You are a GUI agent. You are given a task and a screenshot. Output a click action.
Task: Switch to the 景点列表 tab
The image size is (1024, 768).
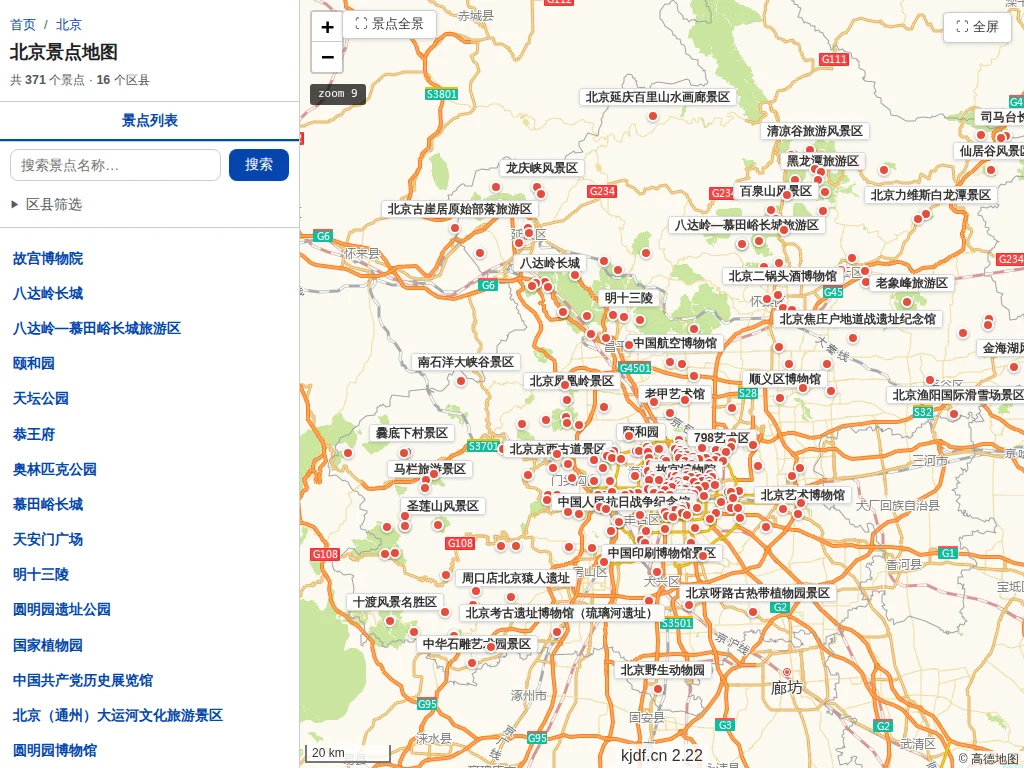click(150, 120)
